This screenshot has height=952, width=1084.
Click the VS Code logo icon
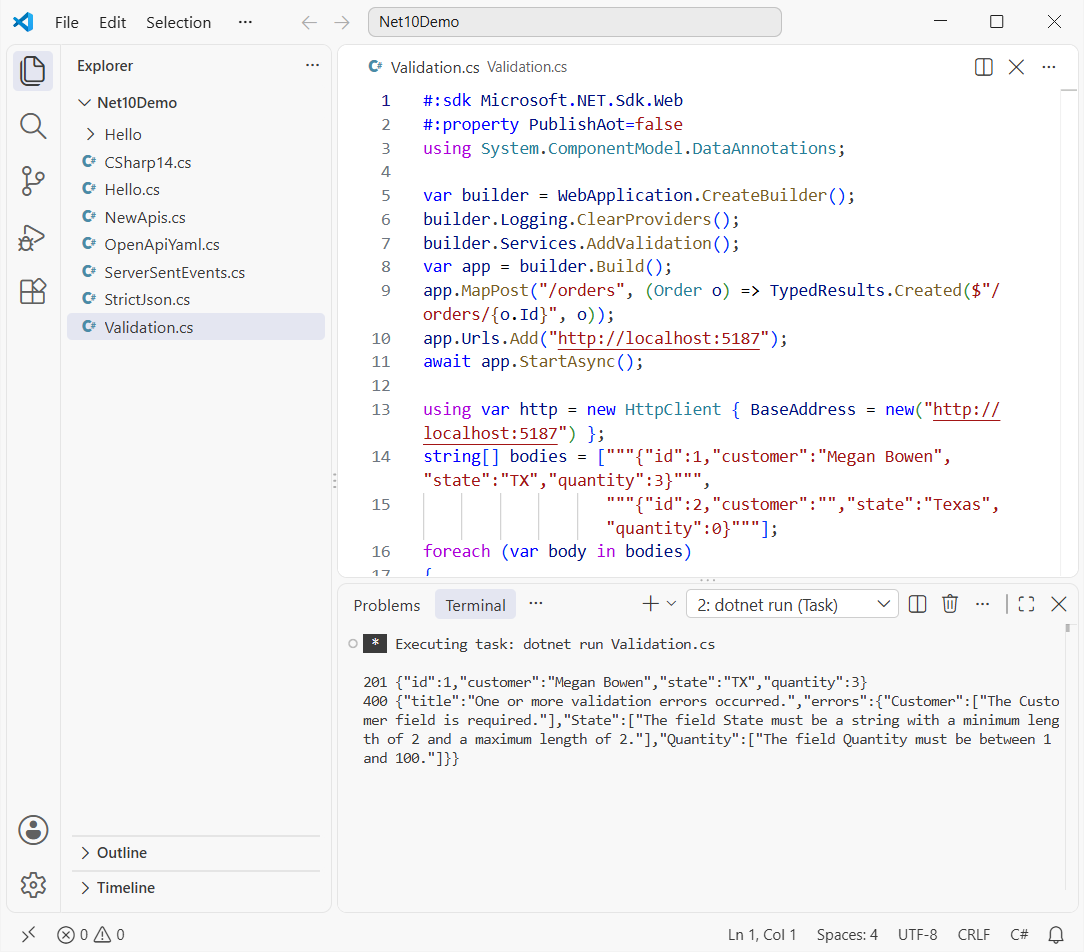(23, 22)
